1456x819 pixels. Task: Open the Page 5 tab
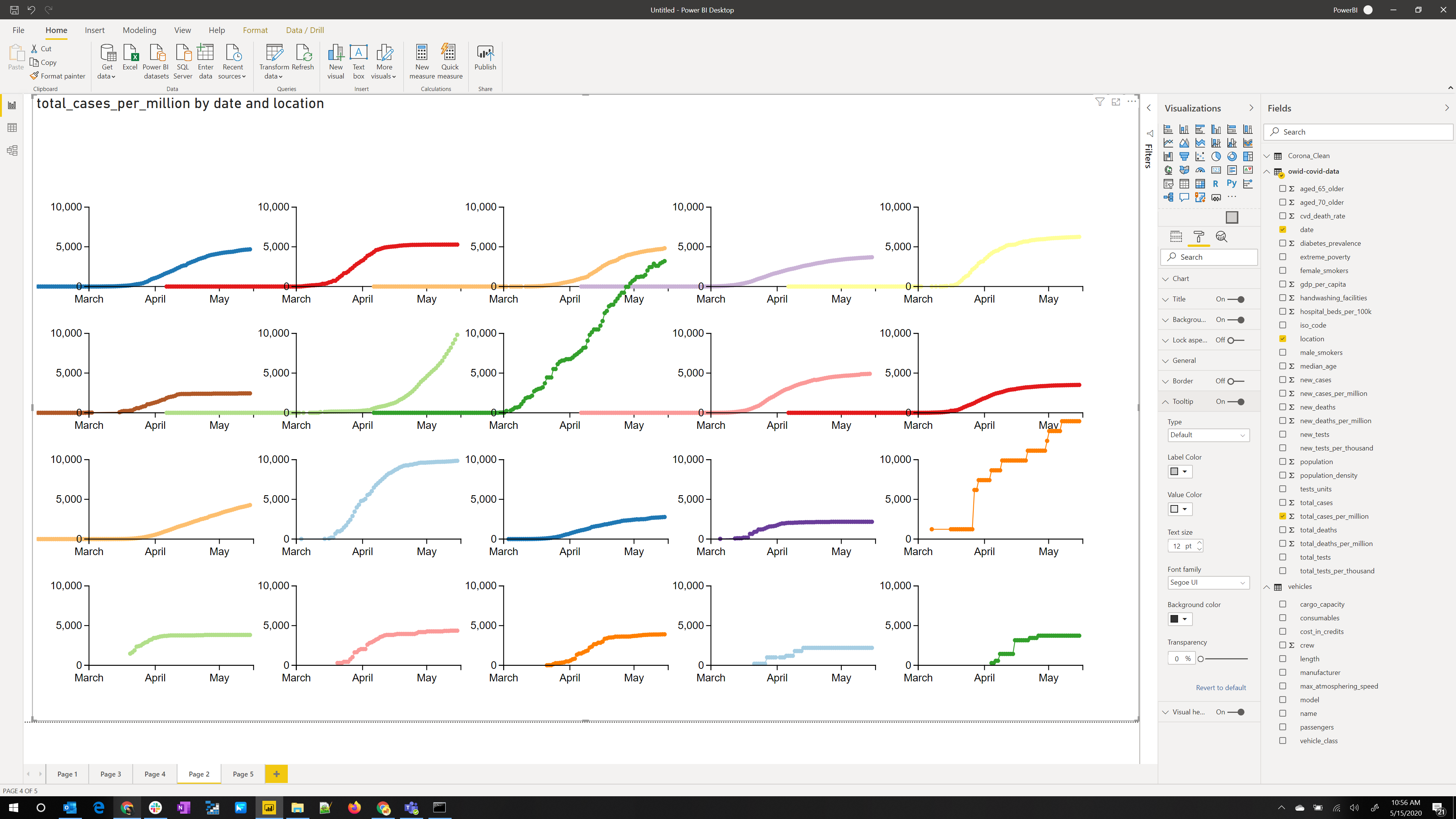click(243, 774)
